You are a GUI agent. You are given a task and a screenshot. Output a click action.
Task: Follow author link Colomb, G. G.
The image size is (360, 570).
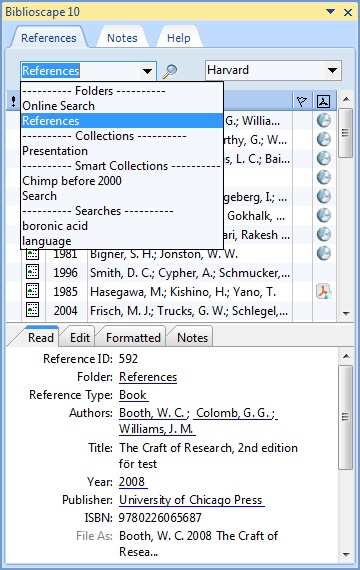tap(235, 413)
